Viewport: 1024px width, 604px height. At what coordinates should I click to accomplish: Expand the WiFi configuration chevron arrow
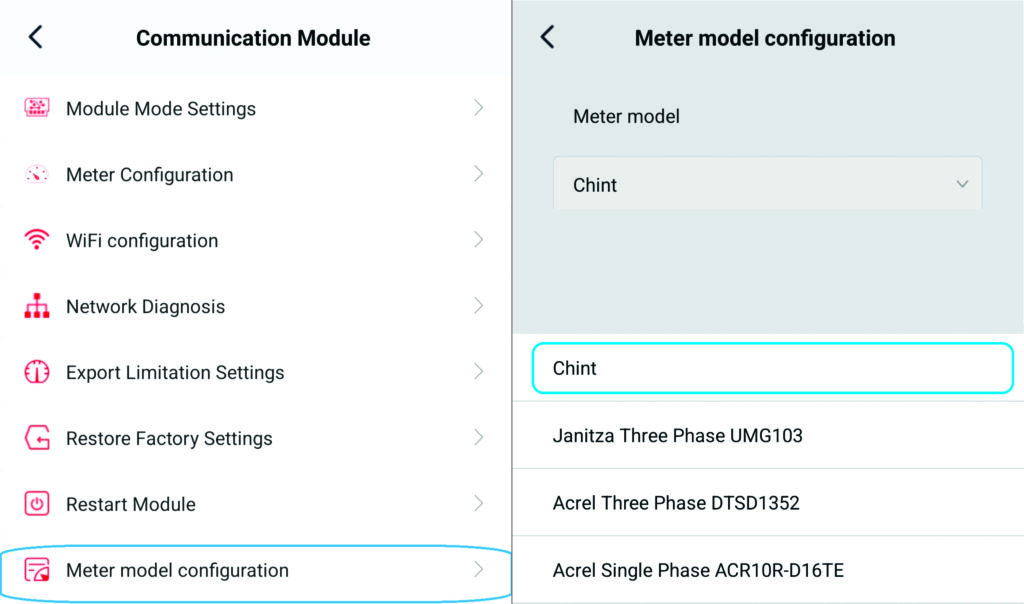coord(479,240)
